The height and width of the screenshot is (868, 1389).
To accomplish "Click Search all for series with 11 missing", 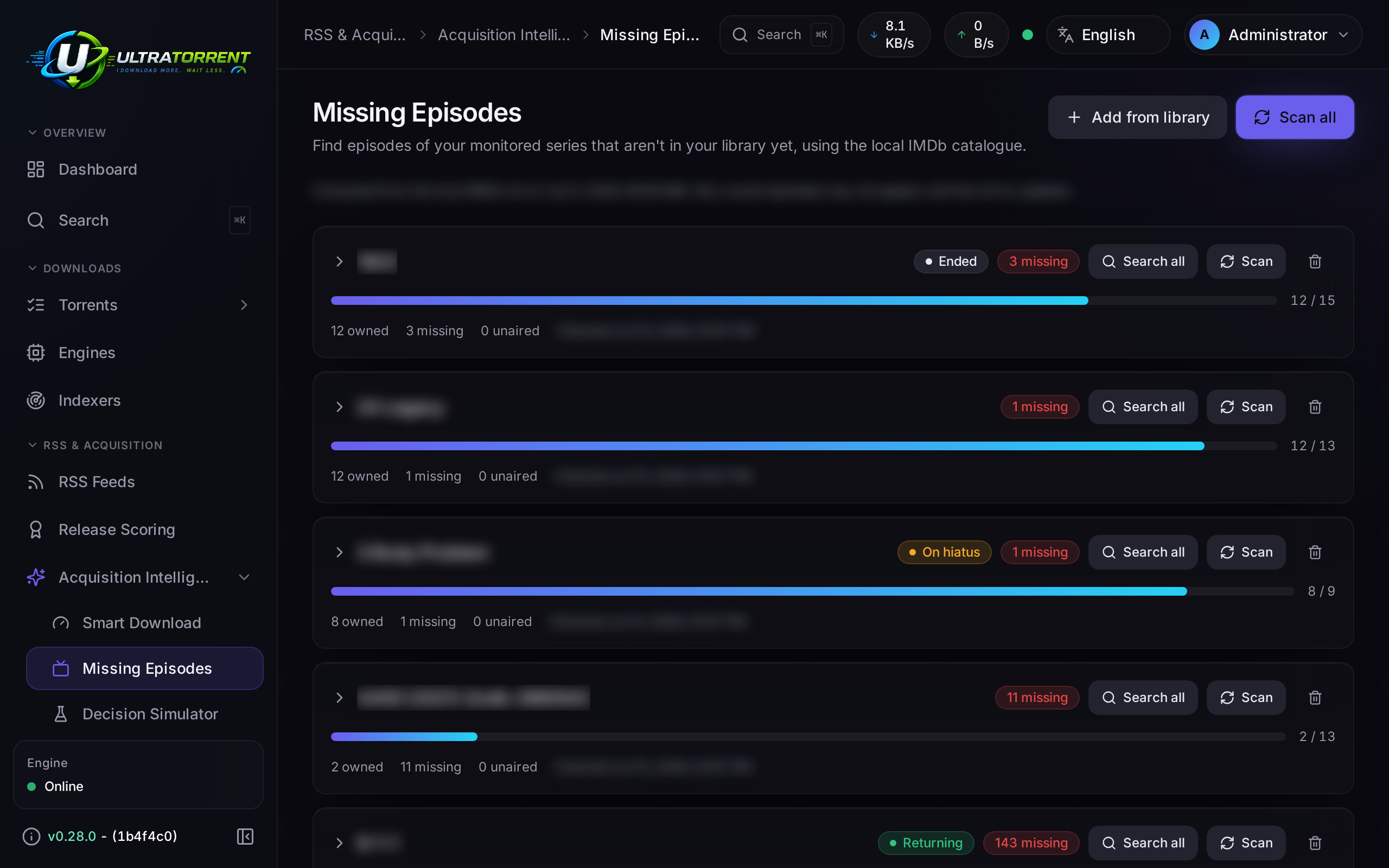I will pyautogui.click(x=1143, y=698).
